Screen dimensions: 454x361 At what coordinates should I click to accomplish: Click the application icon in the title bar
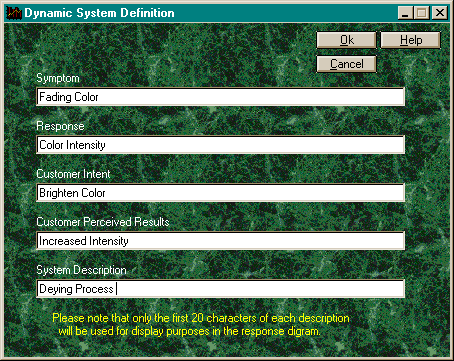point(14,13)
